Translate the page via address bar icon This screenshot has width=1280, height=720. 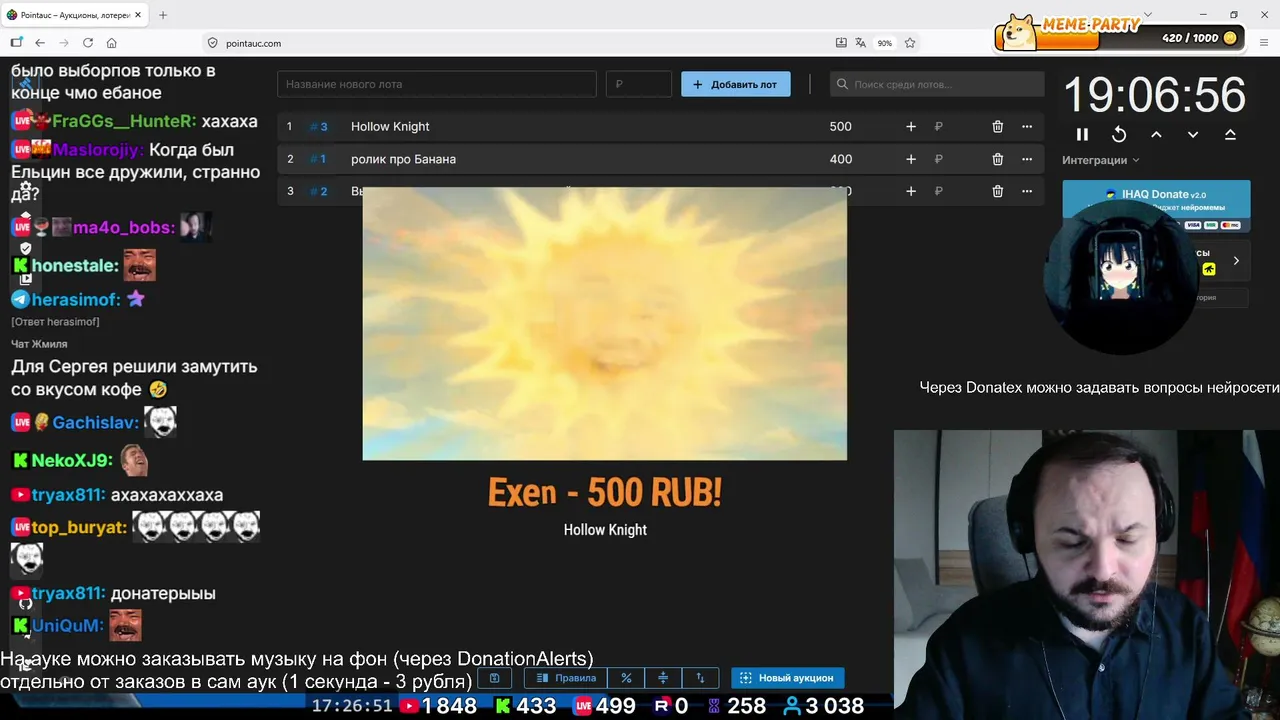861,43
